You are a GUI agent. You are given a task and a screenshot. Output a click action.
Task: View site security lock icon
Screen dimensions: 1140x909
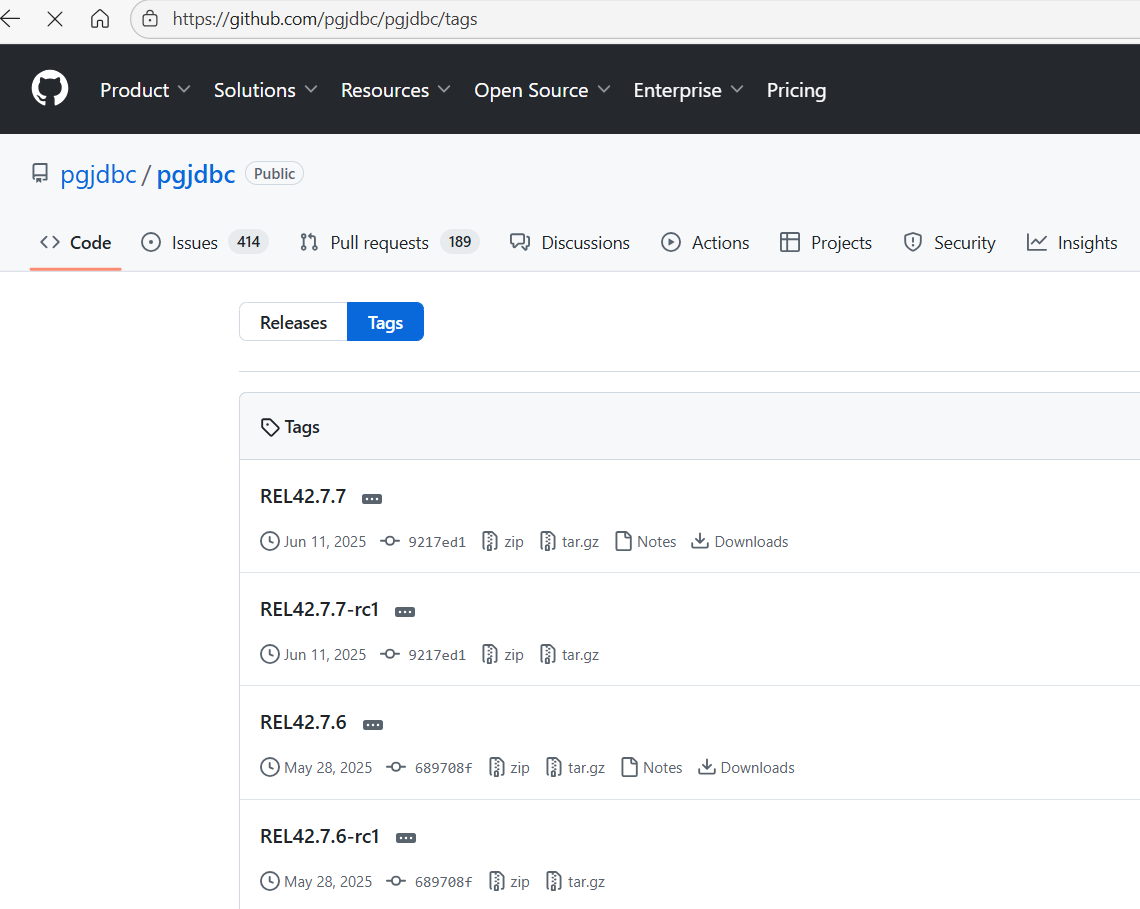tap(150, 19)
